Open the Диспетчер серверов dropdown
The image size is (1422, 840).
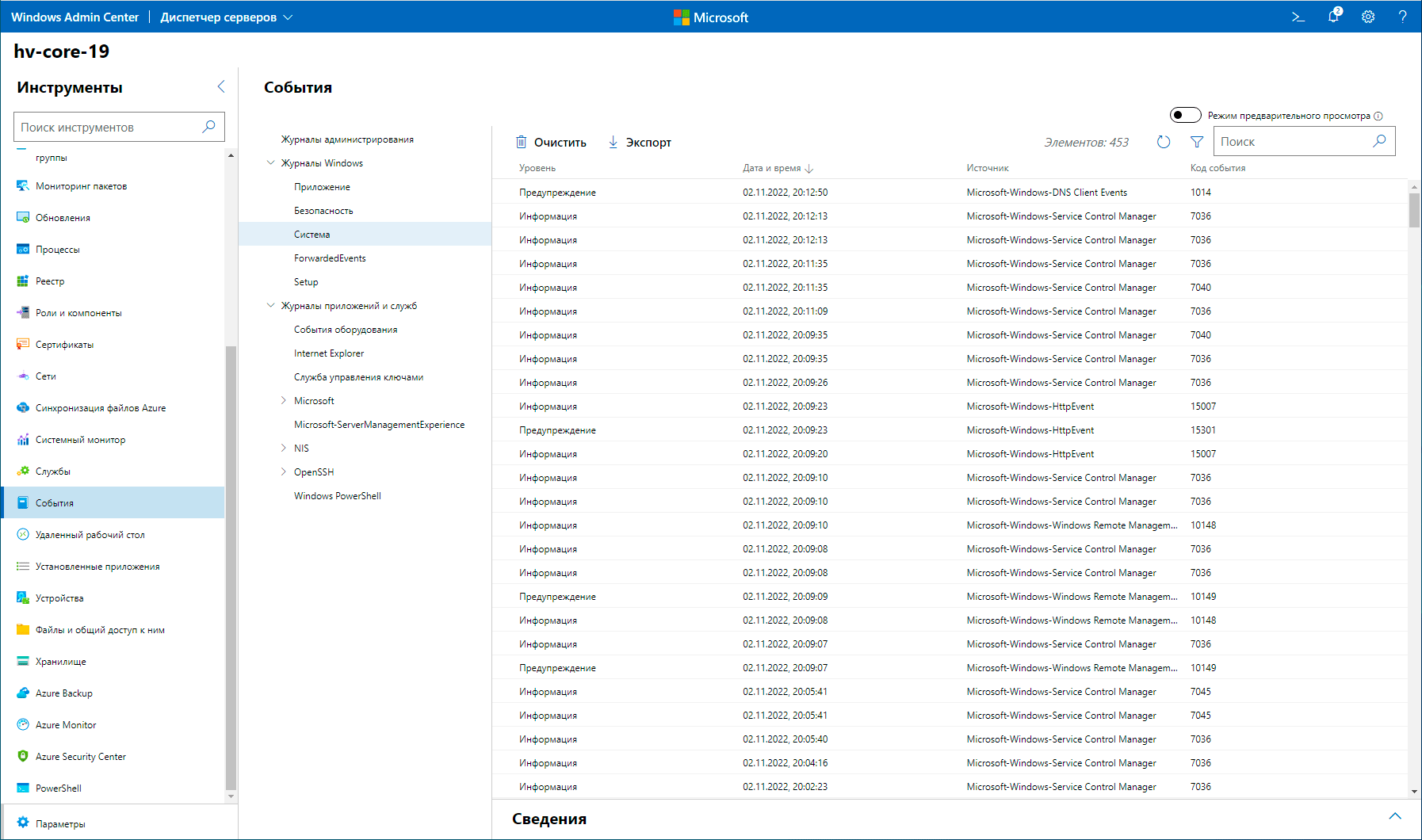click(227, 17)
